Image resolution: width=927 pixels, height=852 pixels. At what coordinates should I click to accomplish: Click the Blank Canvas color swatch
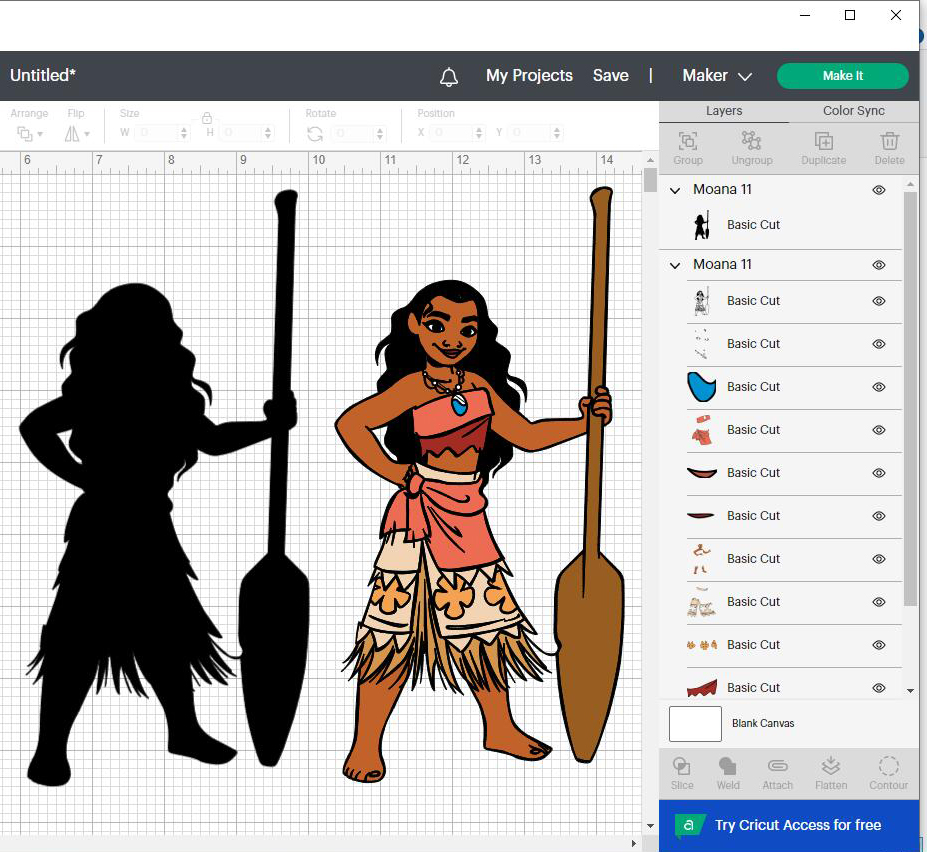point(695,724)
